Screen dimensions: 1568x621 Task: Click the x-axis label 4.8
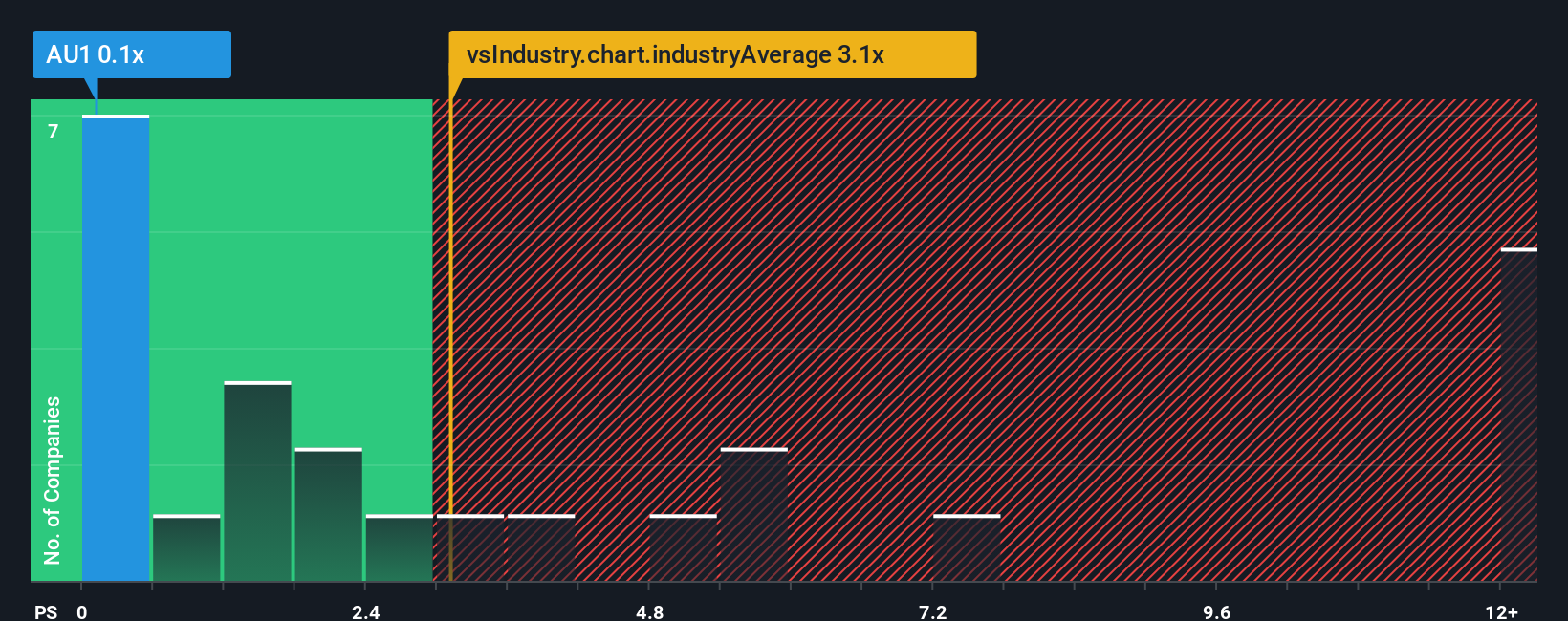pos(649,611)
